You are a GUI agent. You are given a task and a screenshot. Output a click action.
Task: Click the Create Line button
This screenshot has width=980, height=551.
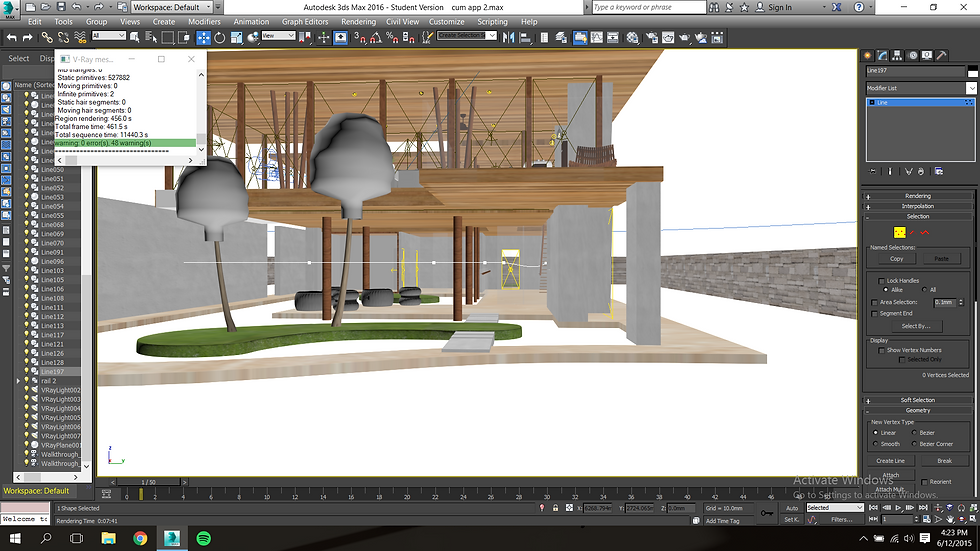point(890,461)
